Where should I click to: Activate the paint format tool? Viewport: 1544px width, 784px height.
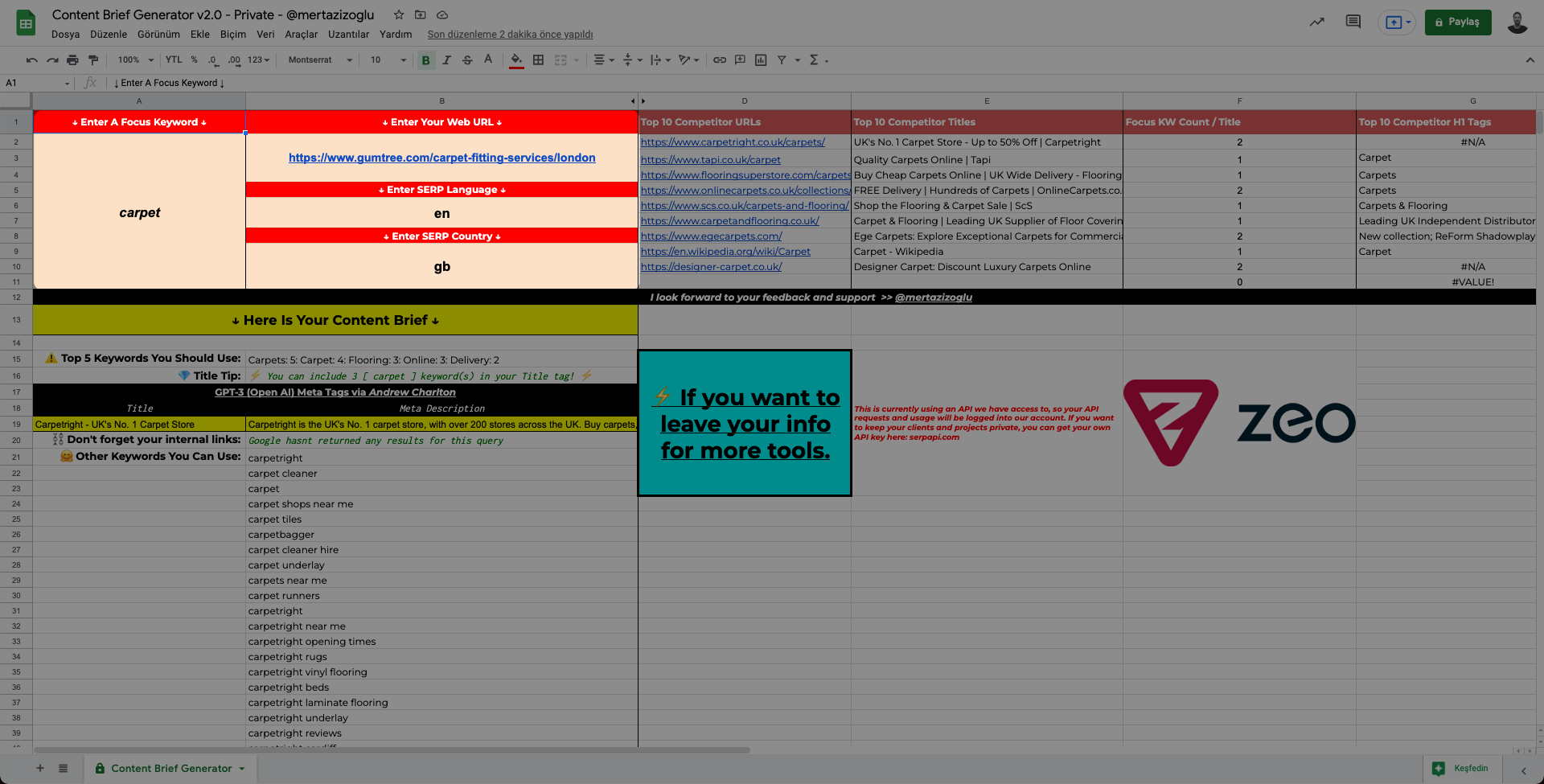click(x=93, y=60)
